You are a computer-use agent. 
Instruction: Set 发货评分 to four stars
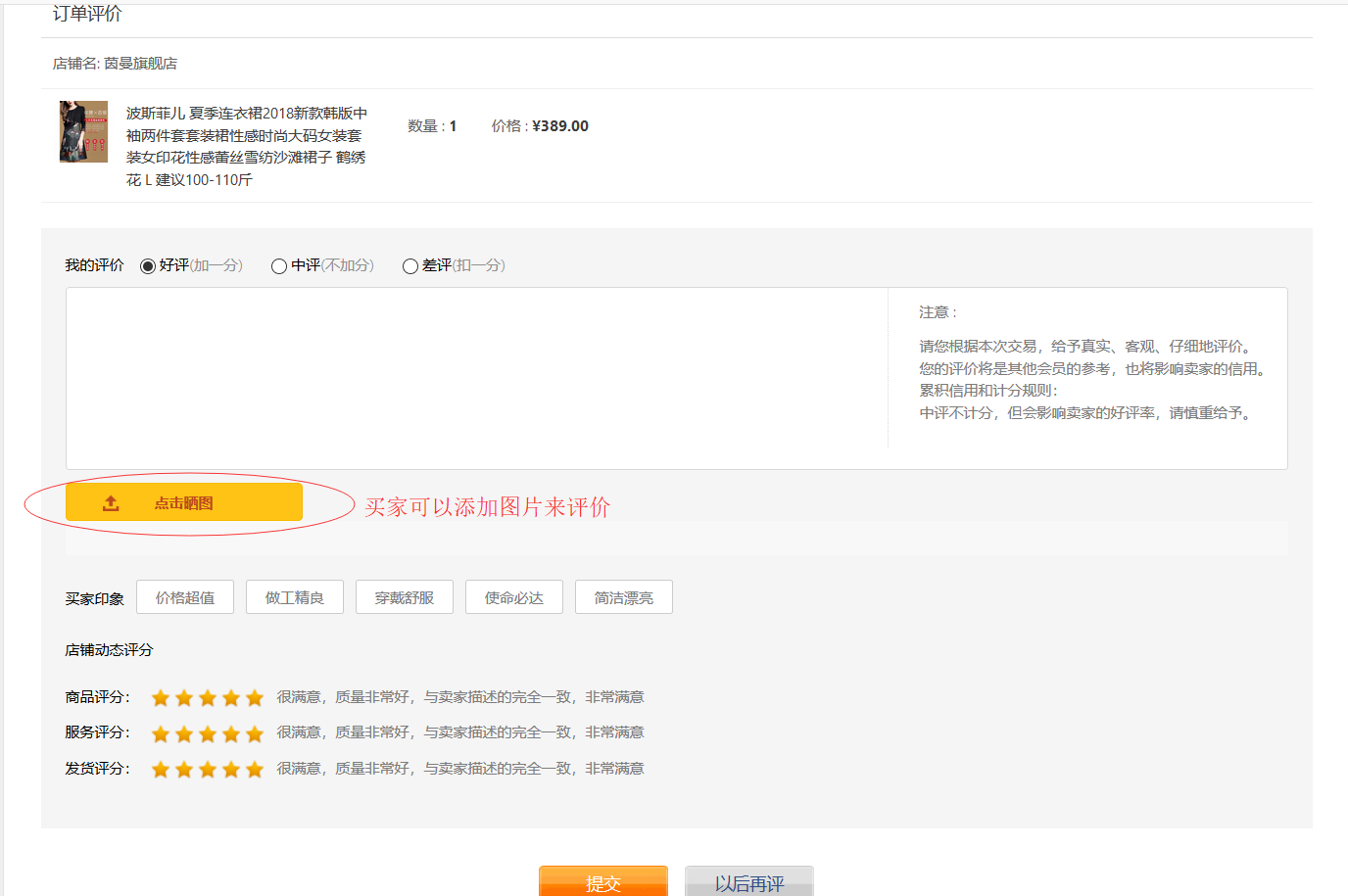point(231,770)
